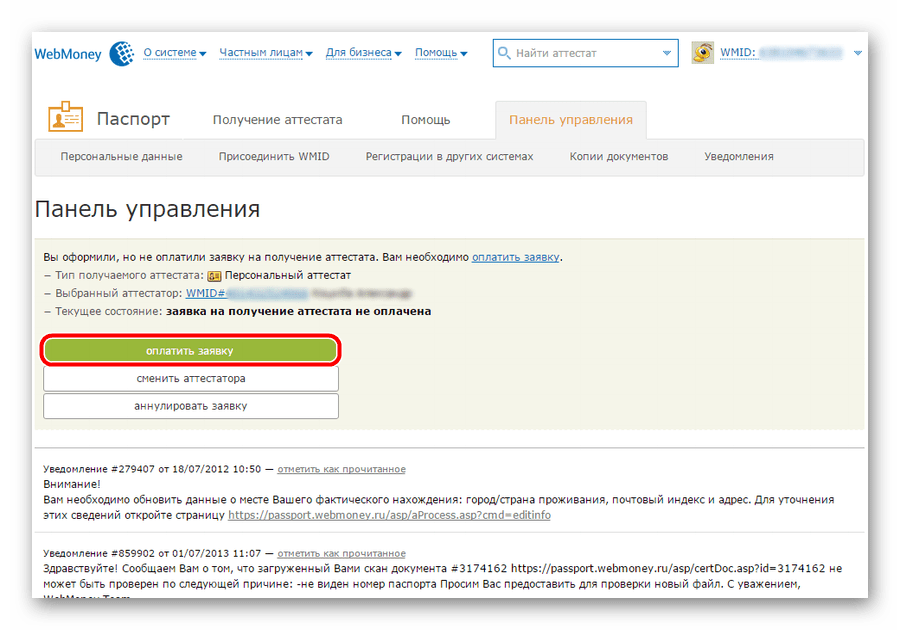Expand the 'Частным лицам' menu
Viewport: 900px width, 630px height.
point(266,53)
